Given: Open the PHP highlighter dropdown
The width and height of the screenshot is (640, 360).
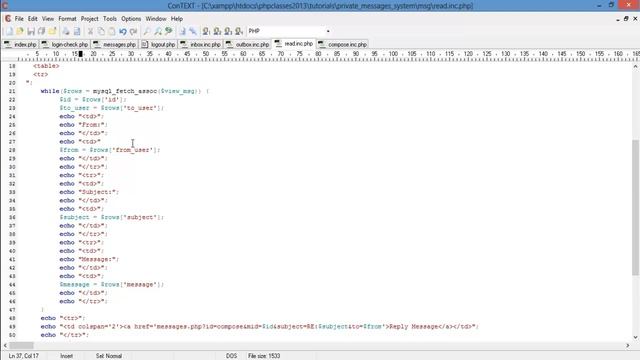Looking at the screenshot, I should coord(328,31).
